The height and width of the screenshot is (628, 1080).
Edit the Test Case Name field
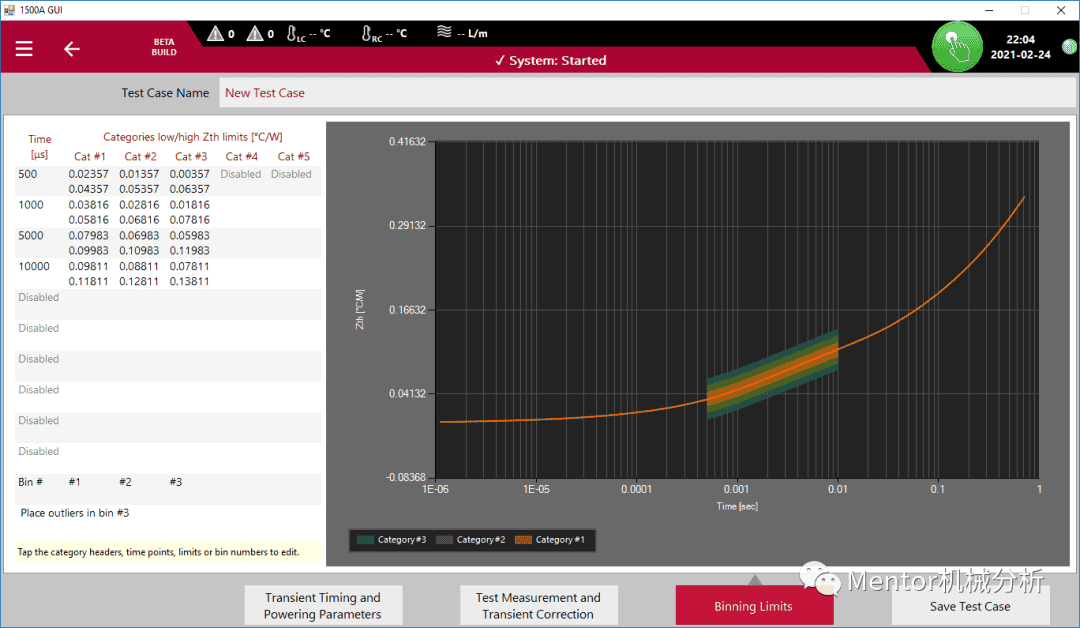coord(646,93)
